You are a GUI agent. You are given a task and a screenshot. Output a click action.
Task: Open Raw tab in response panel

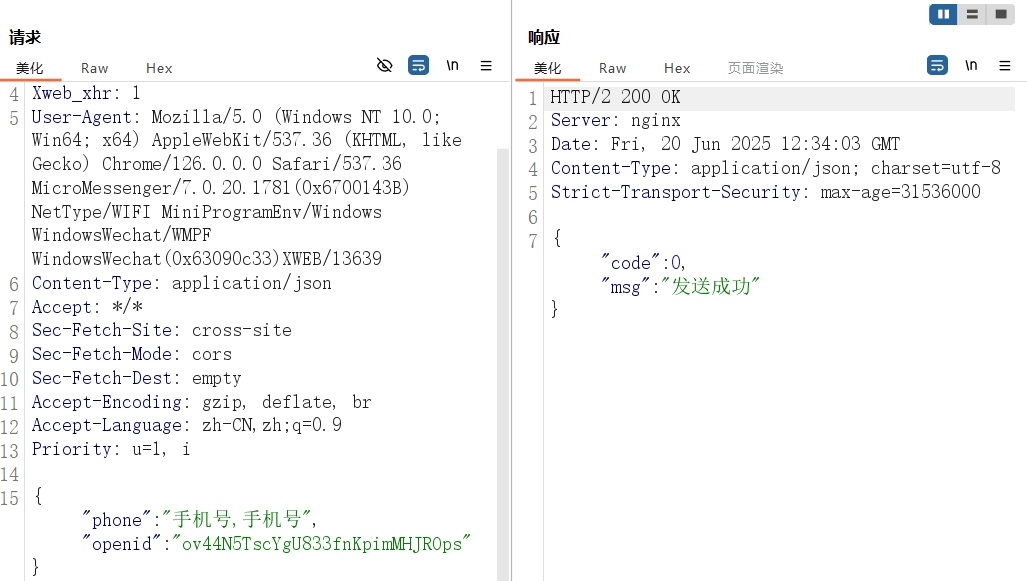click(612, 68)
